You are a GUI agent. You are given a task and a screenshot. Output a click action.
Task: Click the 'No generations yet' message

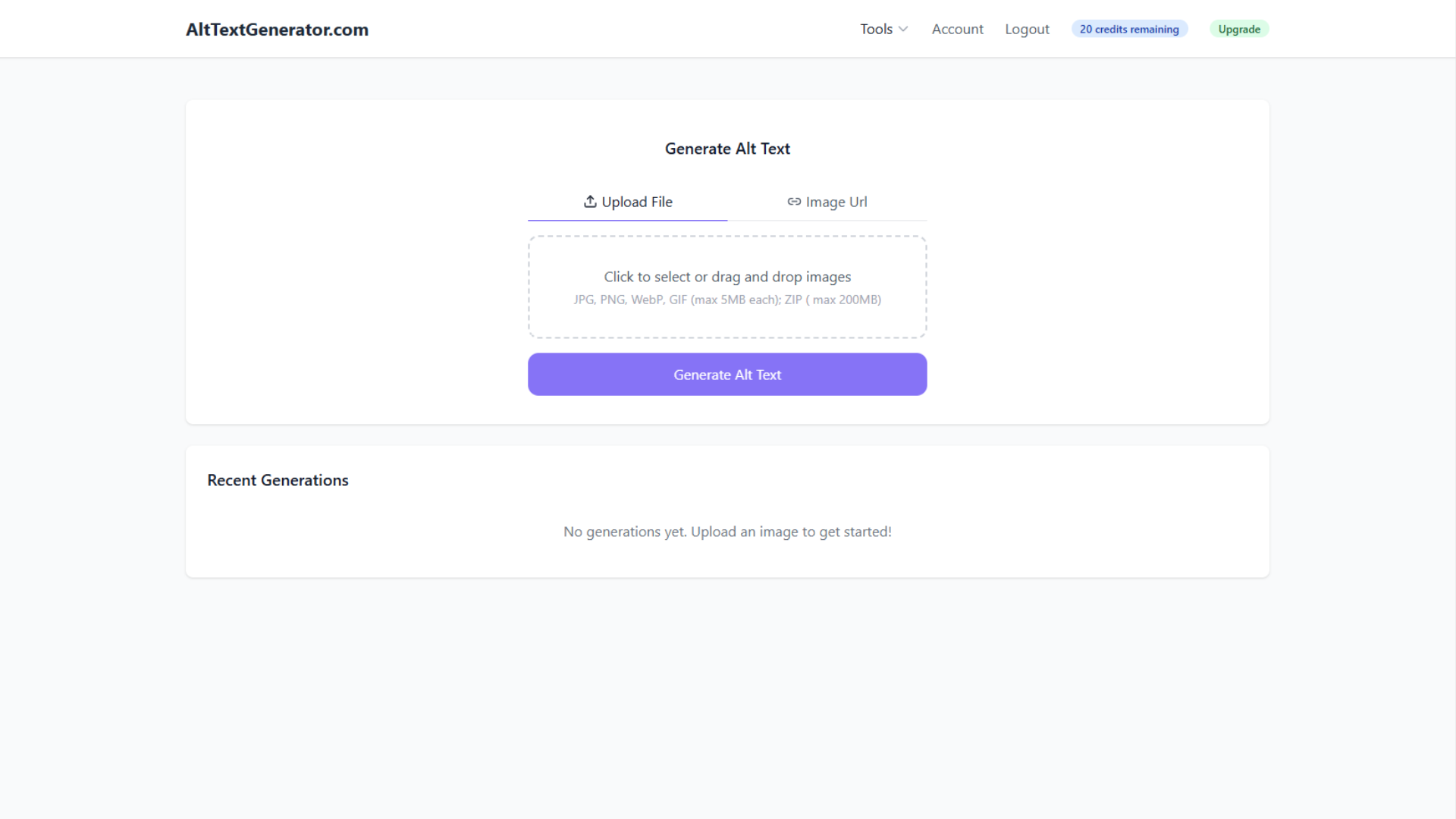coord(727,532)
